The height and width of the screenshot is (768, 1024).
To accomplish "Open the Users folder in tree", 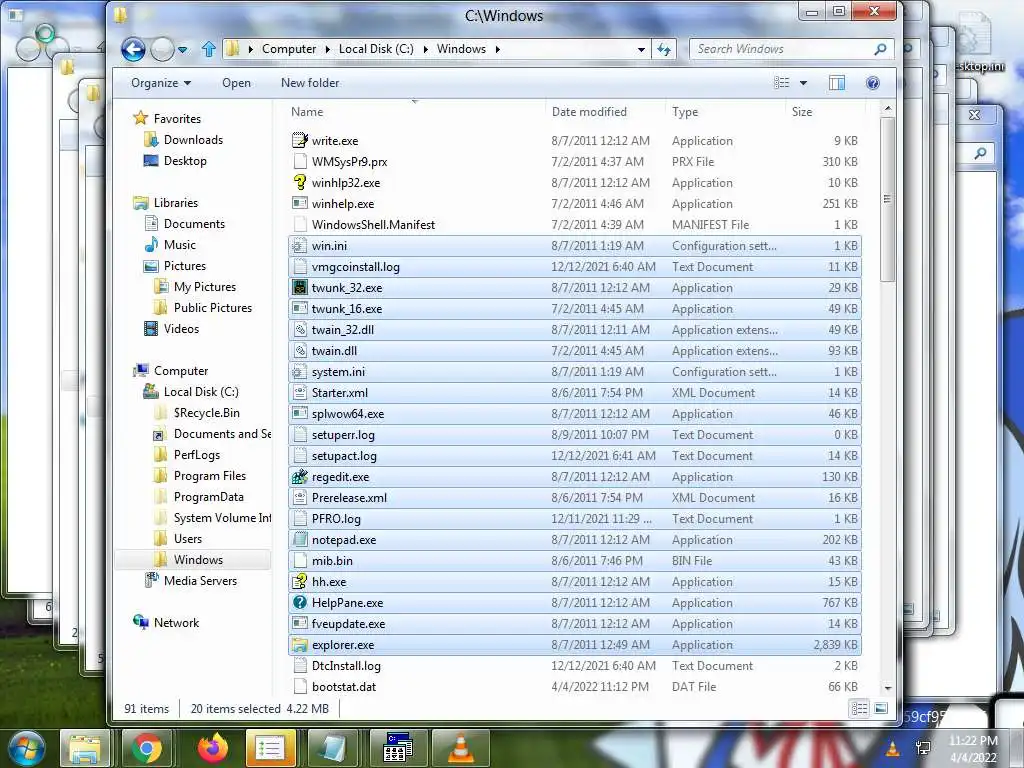I will point(187,539).
